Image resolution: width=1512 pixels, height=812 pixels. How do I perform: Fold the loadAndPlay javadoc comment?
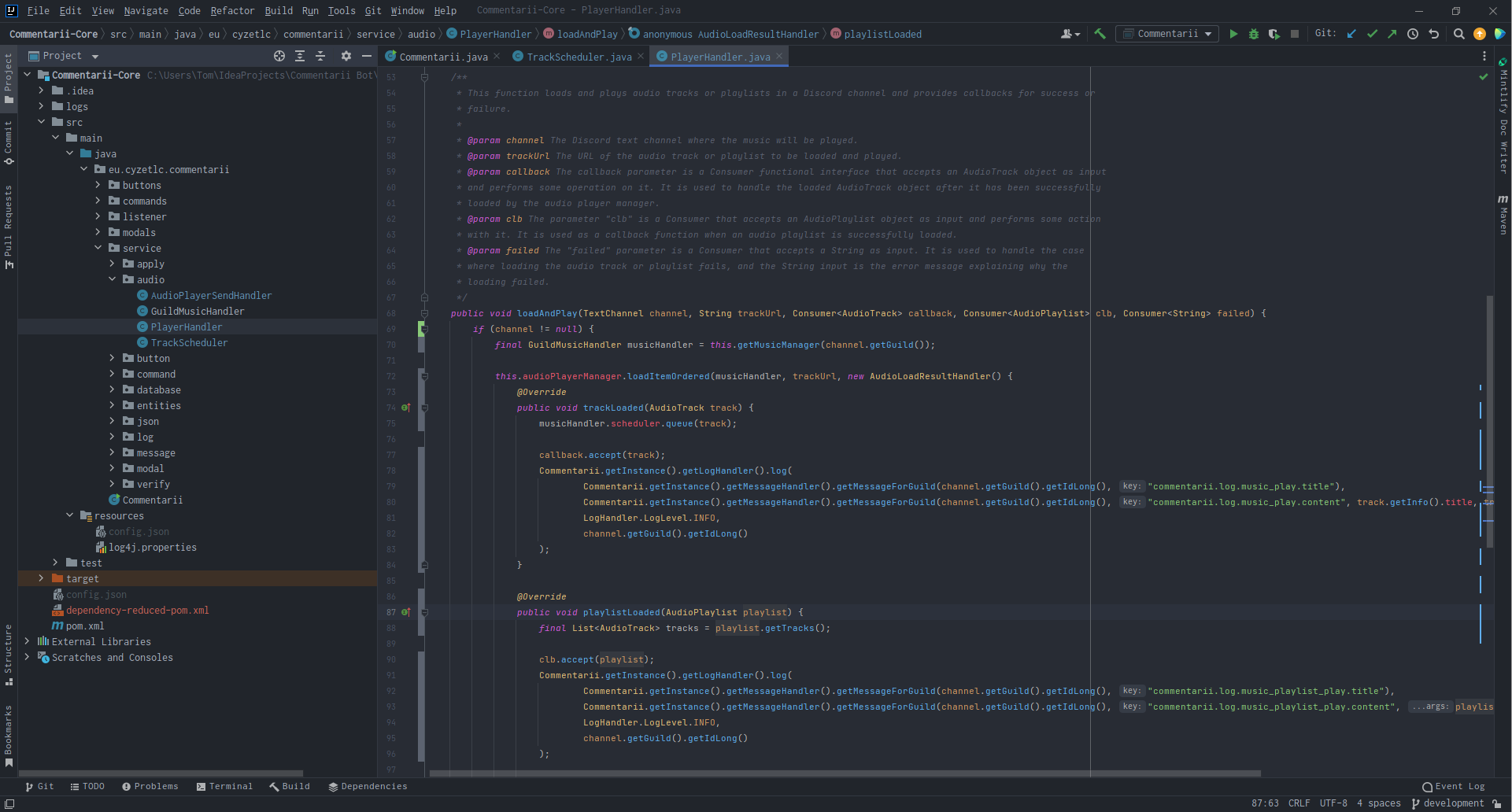point(424,77)
